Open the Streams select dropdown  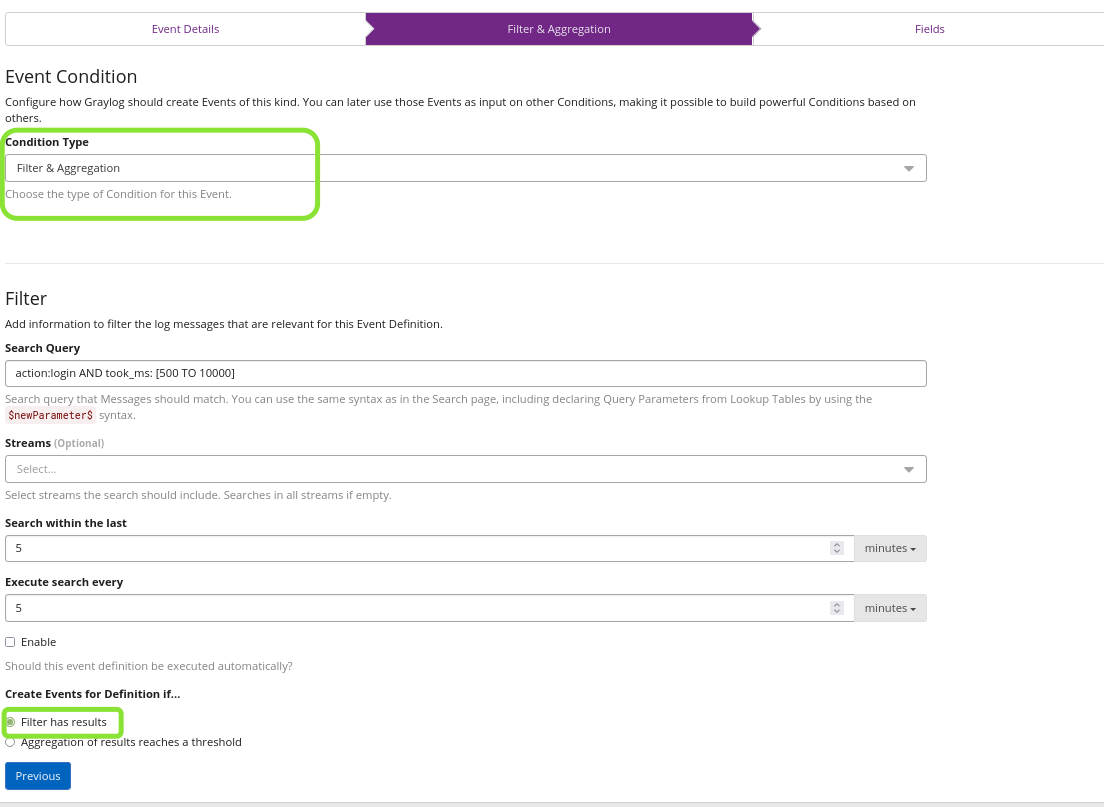[x=465, y=469]
